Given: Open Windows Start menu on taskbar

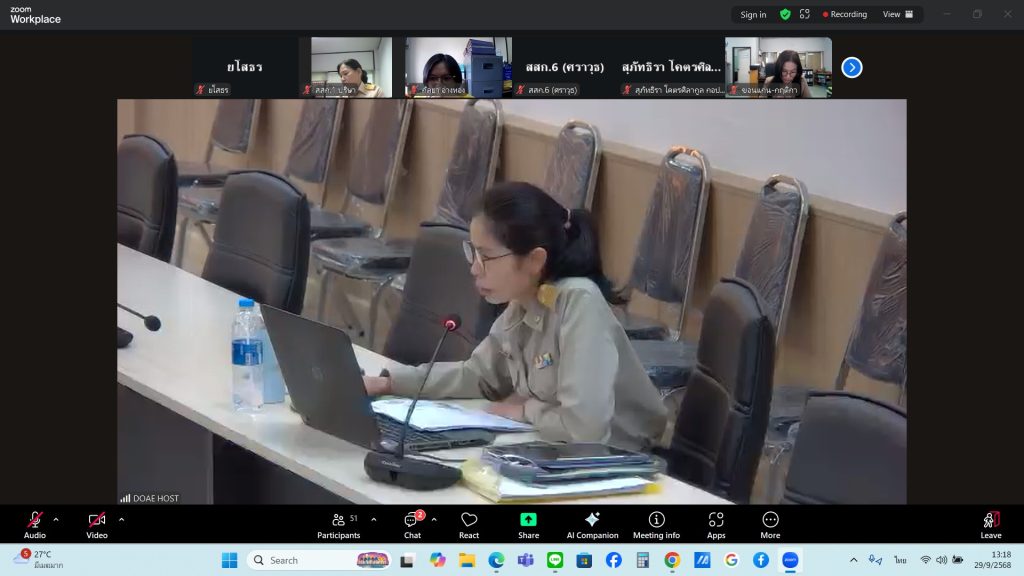Looking at the screenshot, I should coord(229,560).
